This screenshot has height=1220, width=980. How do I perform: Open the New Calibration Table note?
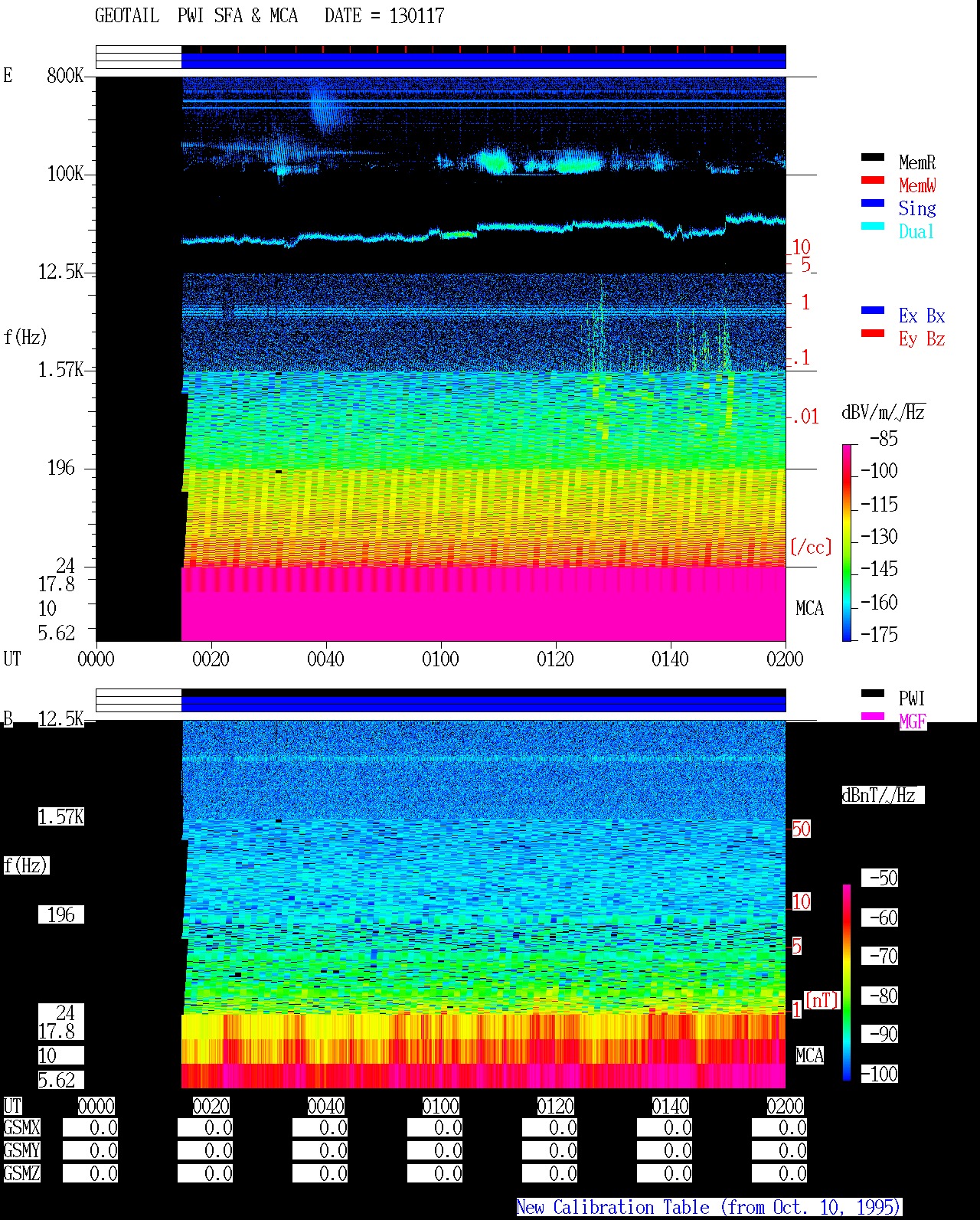pos(708,1207)
